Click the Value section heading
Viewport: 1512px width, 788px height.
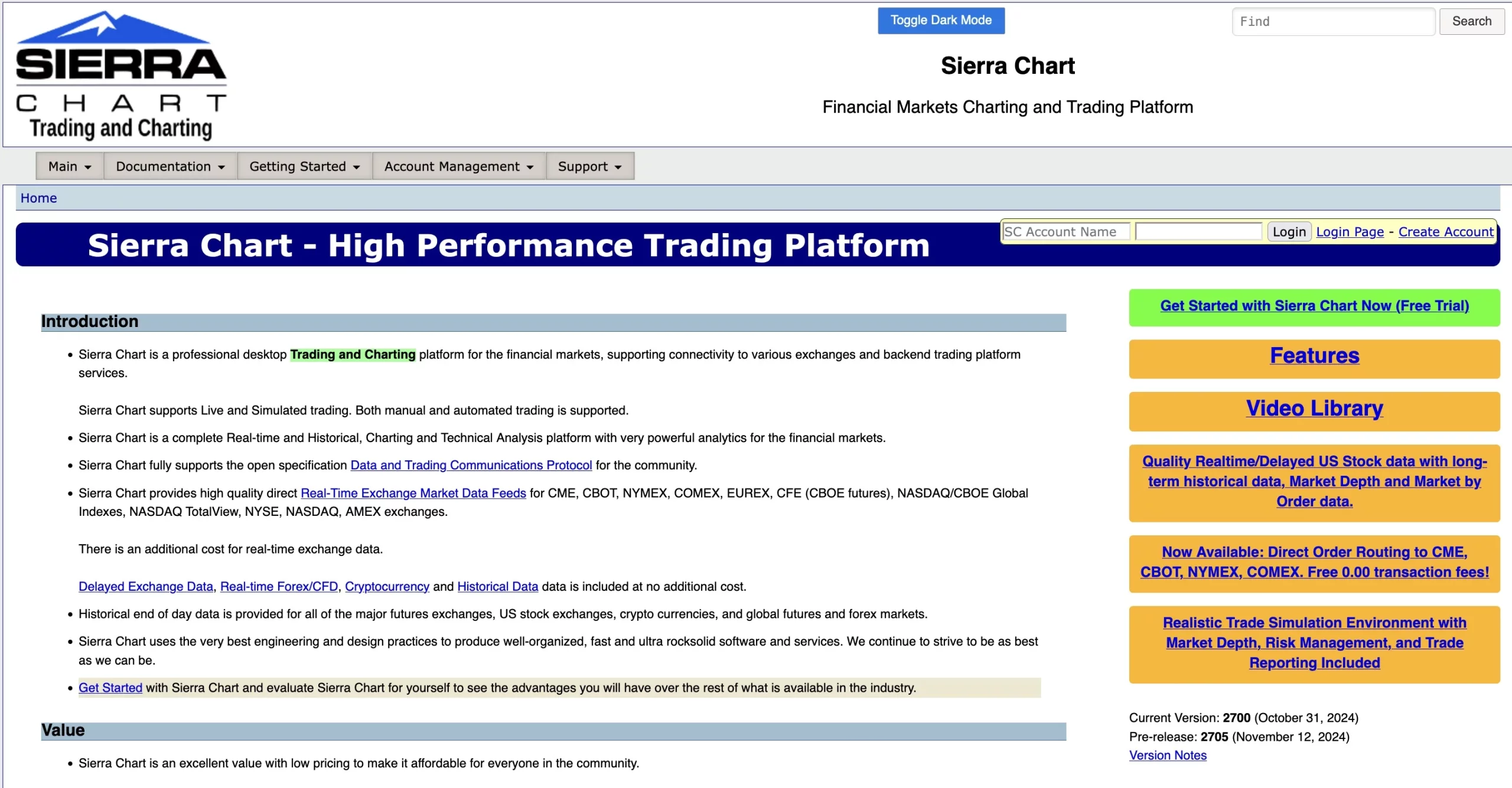(63, 731)
